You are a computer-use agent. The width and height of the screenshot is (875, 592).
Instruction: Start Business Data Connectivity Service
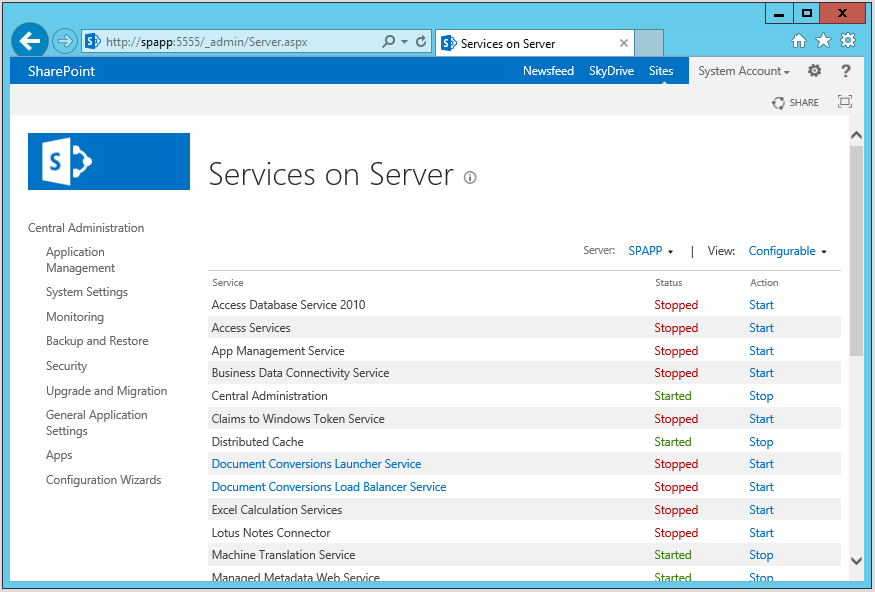click(x=761, y=373)
